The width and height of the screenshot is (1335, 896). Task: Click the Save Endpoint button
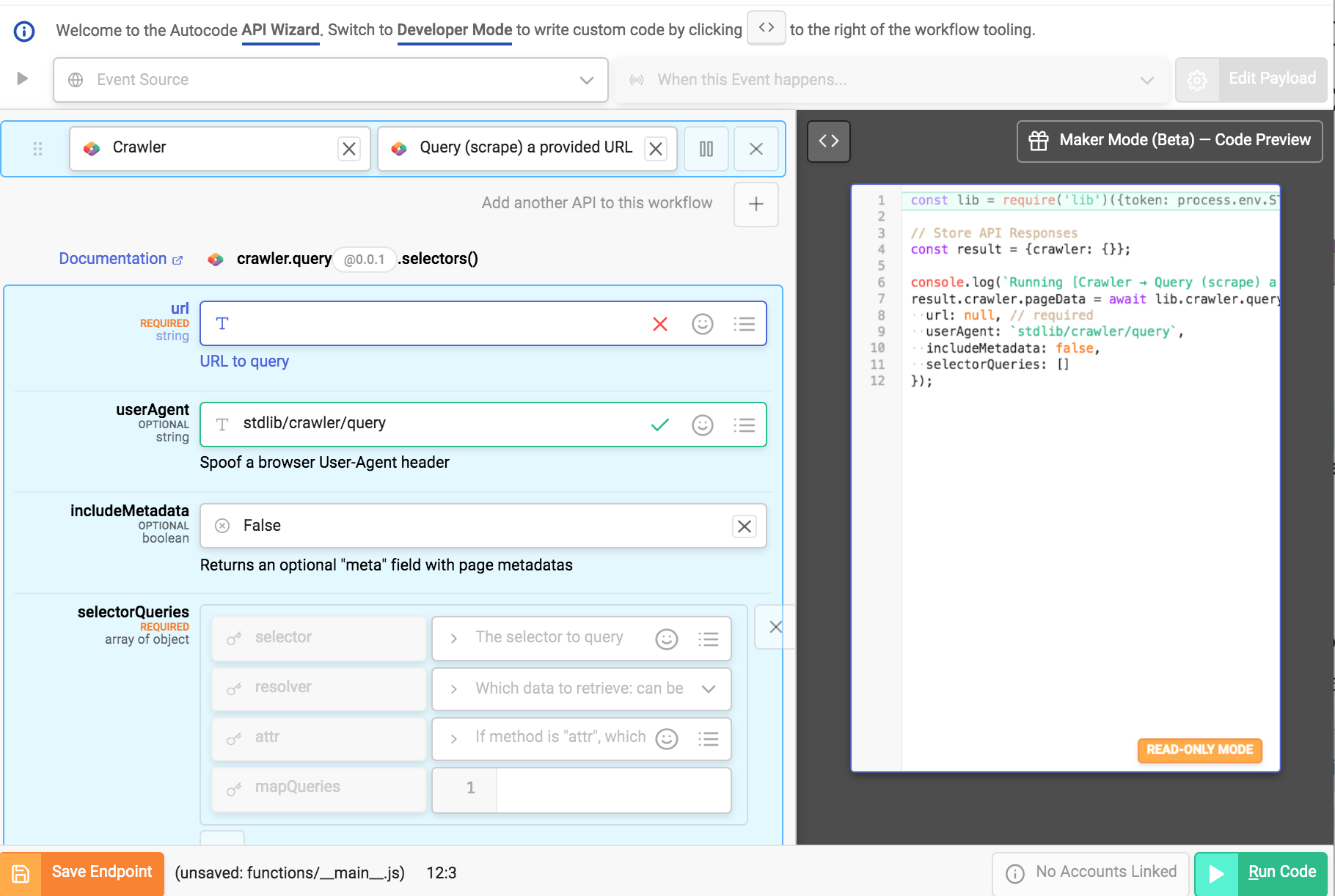click(82, 873)
